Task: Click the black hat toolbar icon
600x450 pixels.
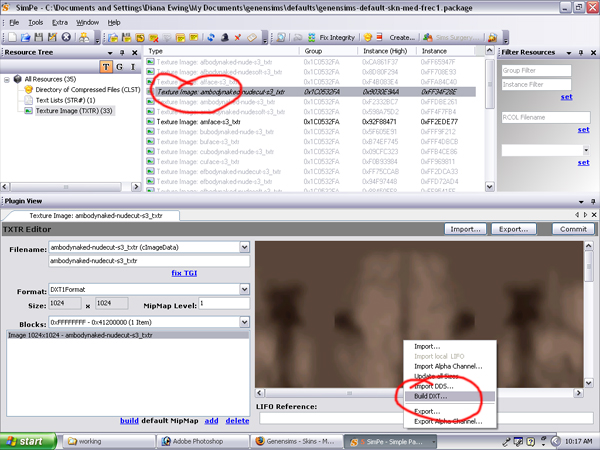Action: [x=225, y=37]
